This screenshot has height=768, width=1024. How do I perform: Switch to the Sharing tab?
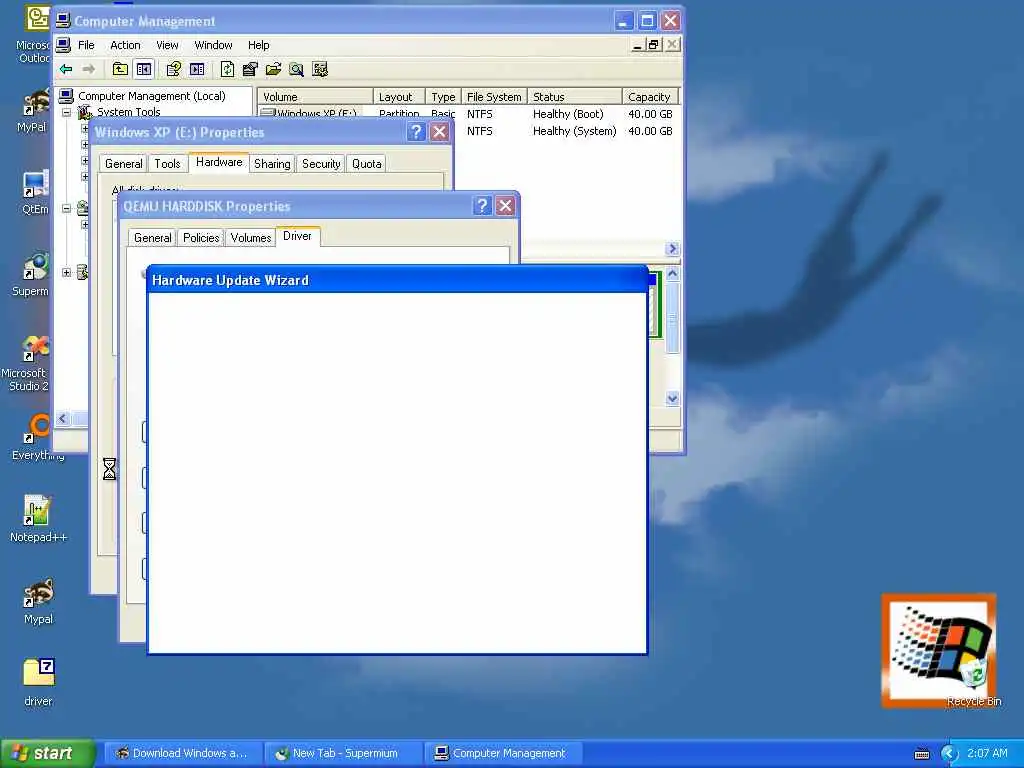coord(272,164)
